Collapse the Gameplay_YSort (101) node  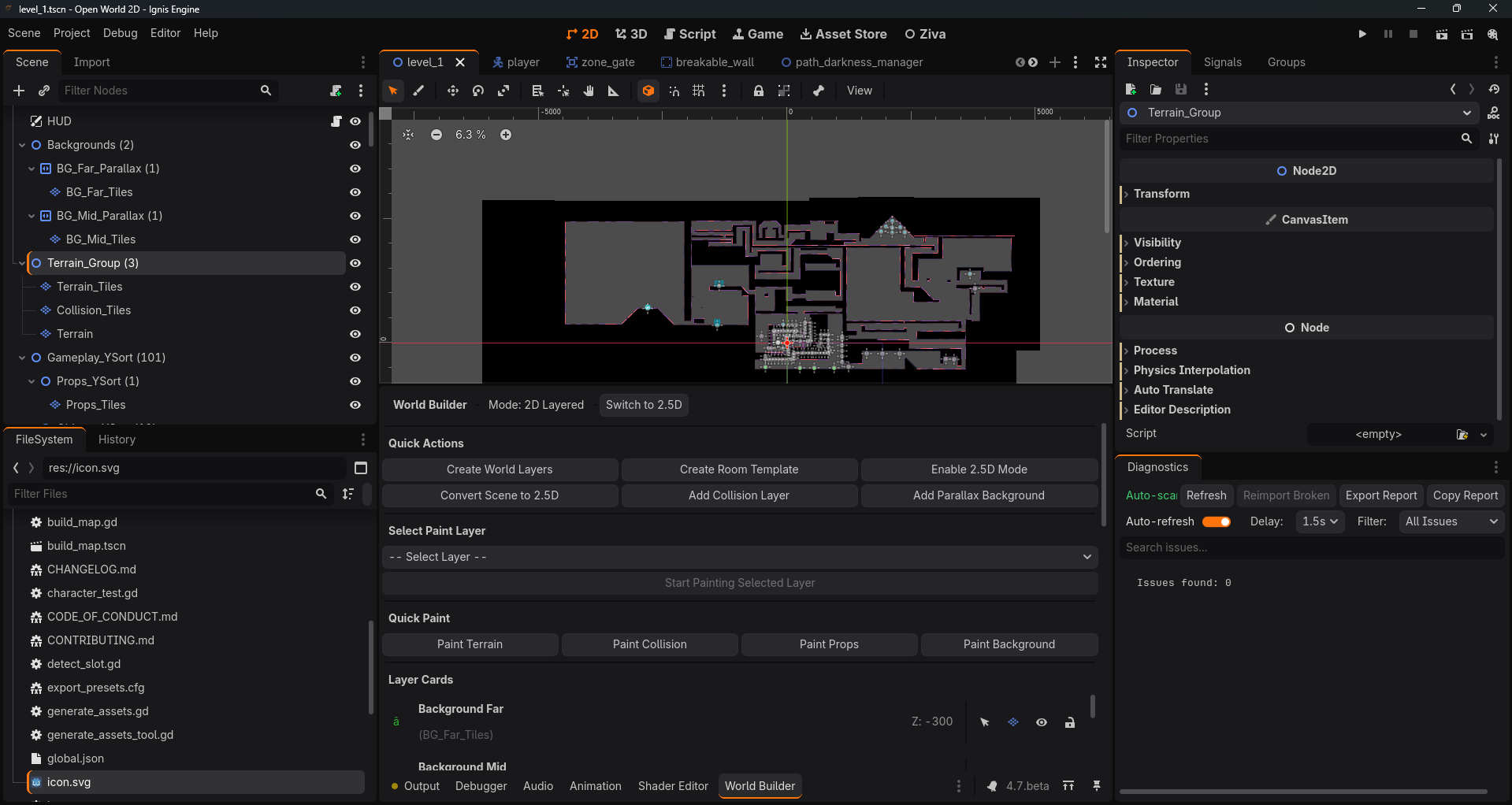[22, 358]
